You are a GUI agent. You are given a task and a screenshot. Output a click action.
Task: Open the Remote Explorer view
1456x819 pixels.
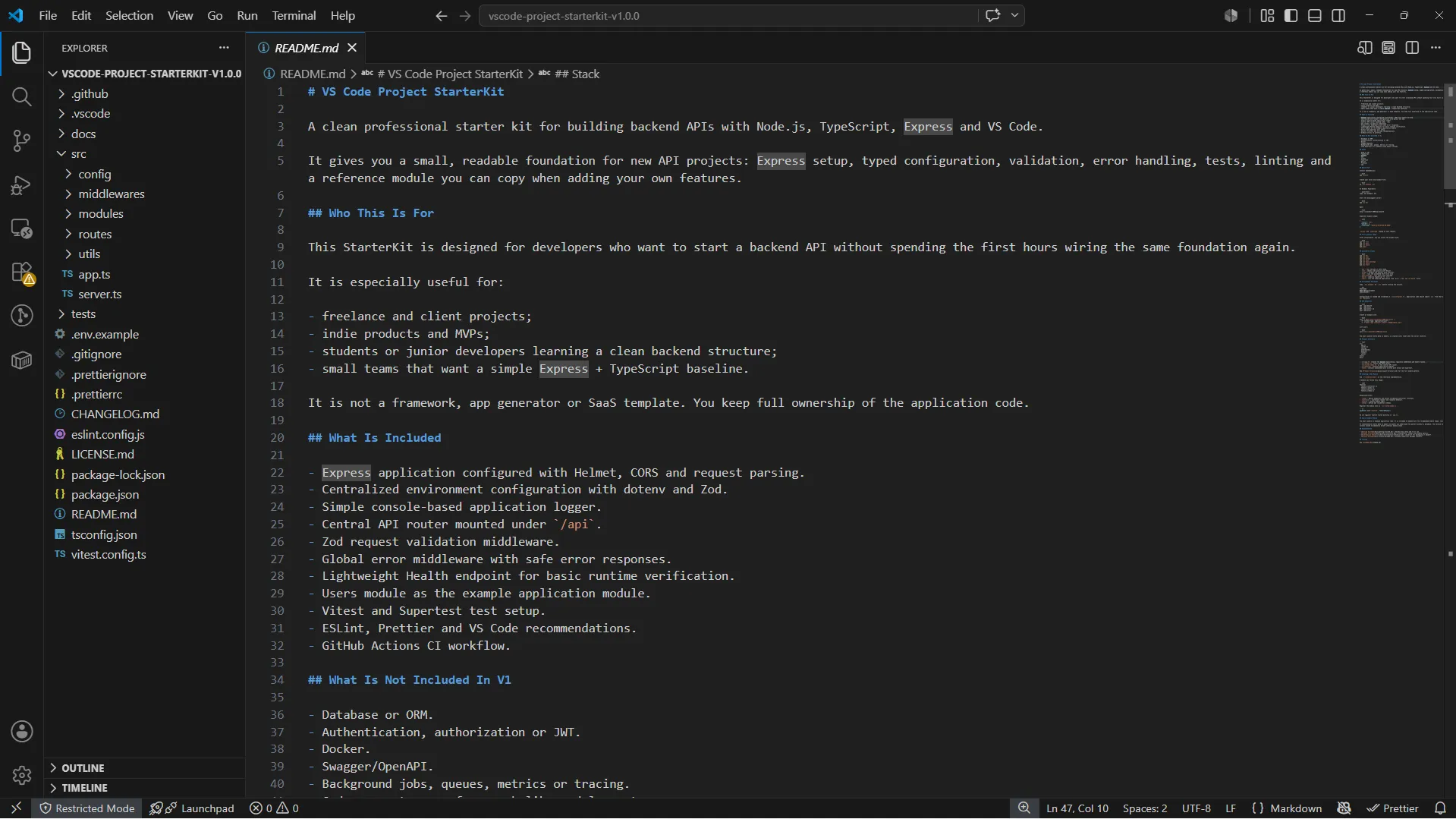pyautogui.click(x=21, y=228)
